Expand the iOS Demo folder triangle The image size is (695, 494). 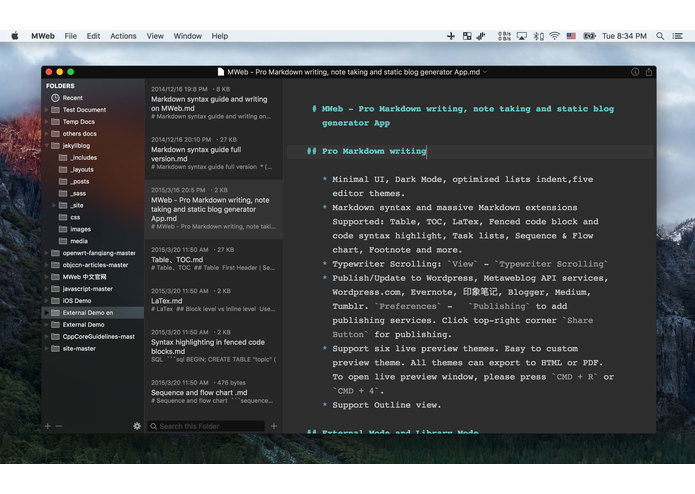[x=47, y=301]
